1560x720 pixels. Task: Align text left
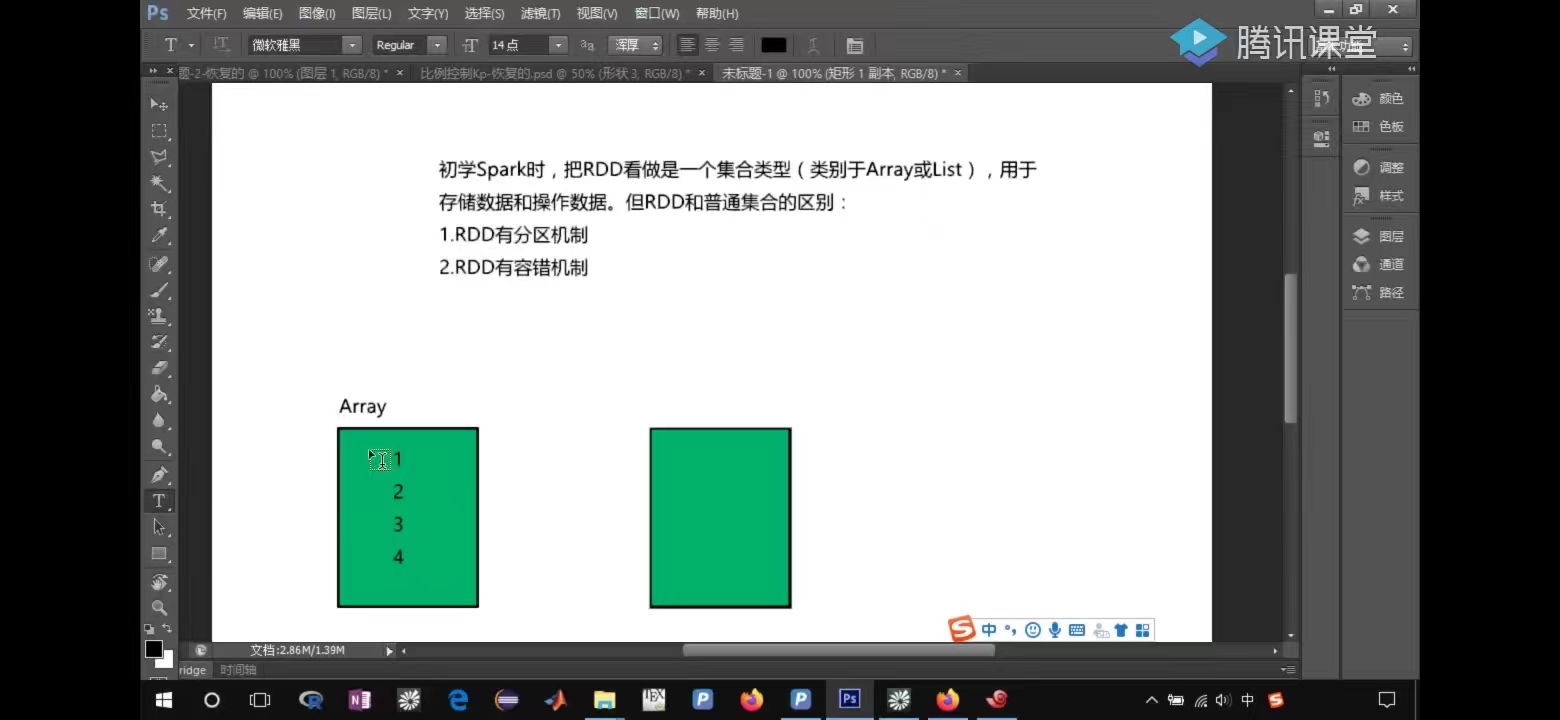[687, 45]
